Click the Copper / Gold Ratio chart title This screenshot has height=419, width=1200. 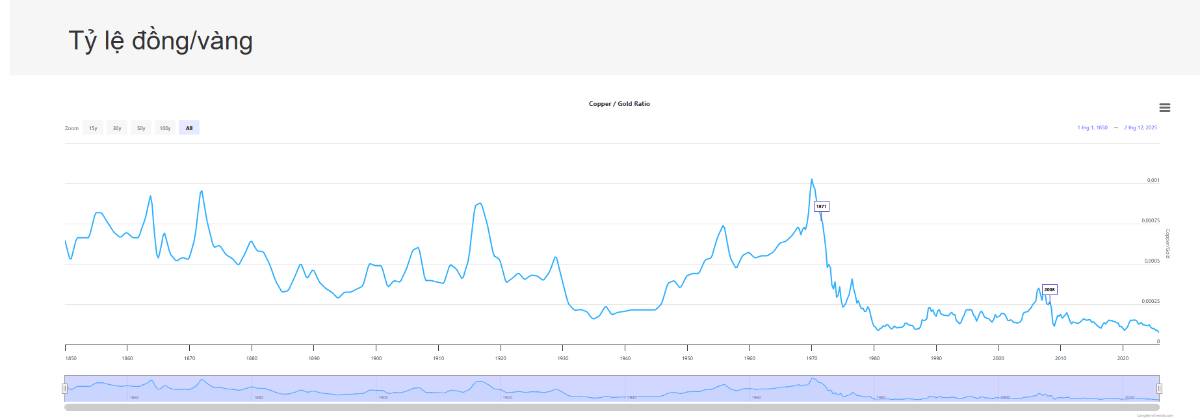pos(620,104)
